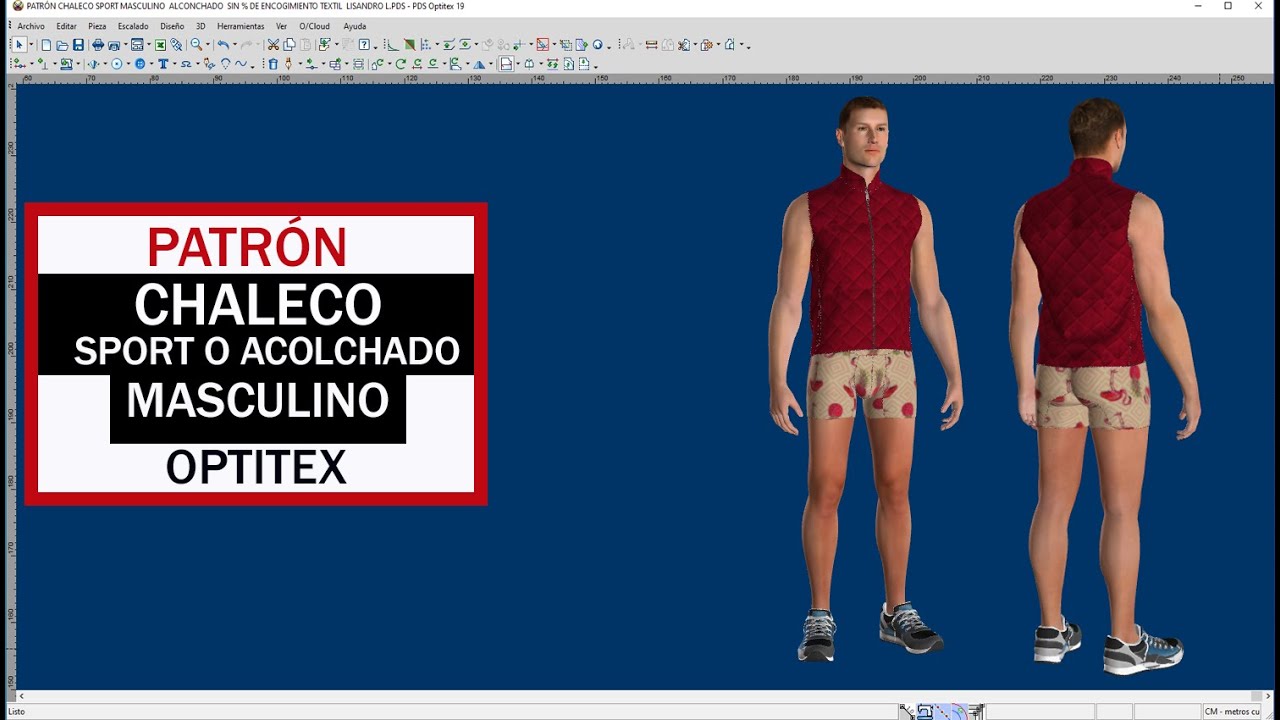Open dropdown beside red-framed measure icon

(x=554, y=45)
